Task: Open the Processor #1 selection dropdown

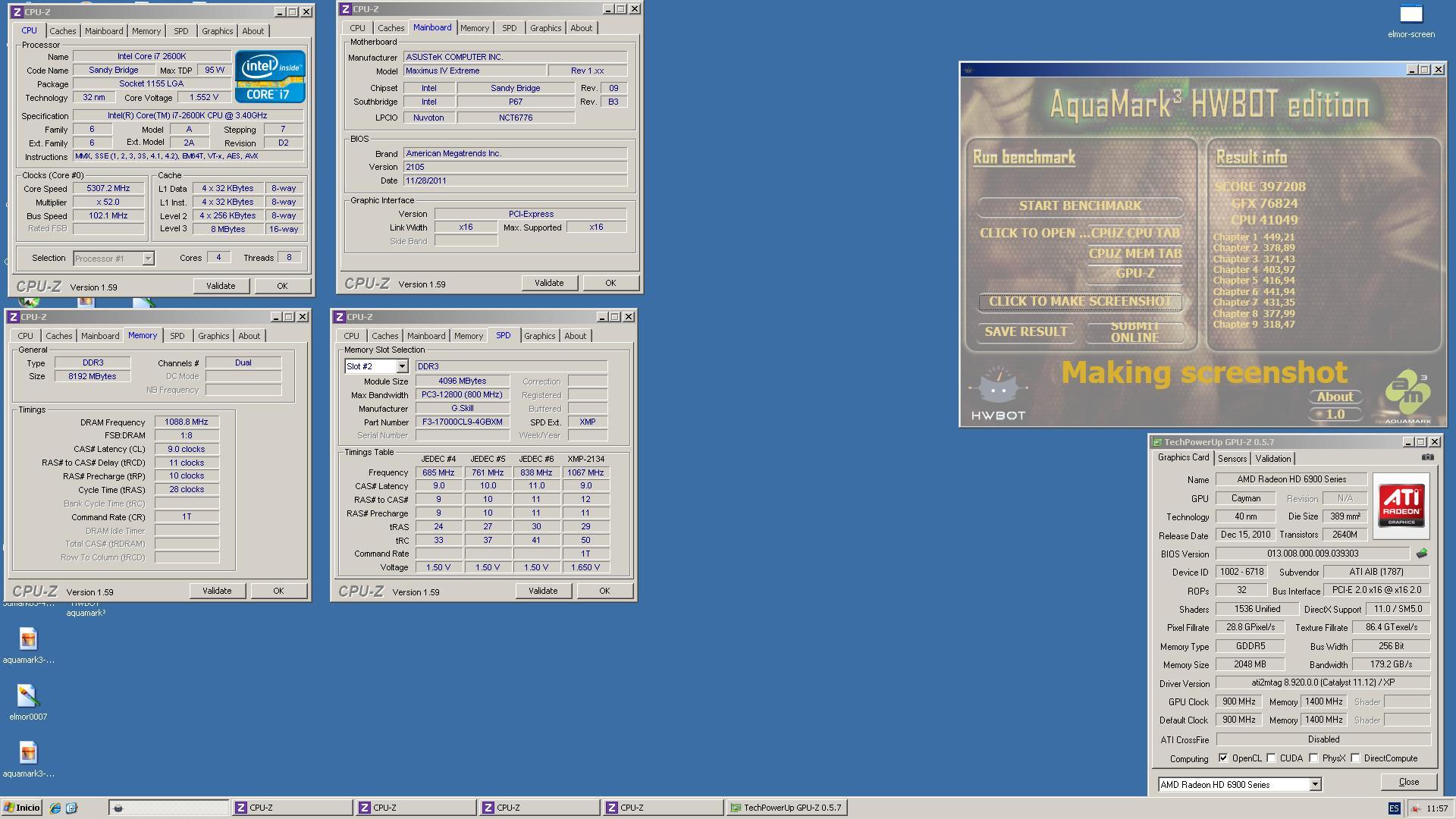Action: [x=148, y=259]
